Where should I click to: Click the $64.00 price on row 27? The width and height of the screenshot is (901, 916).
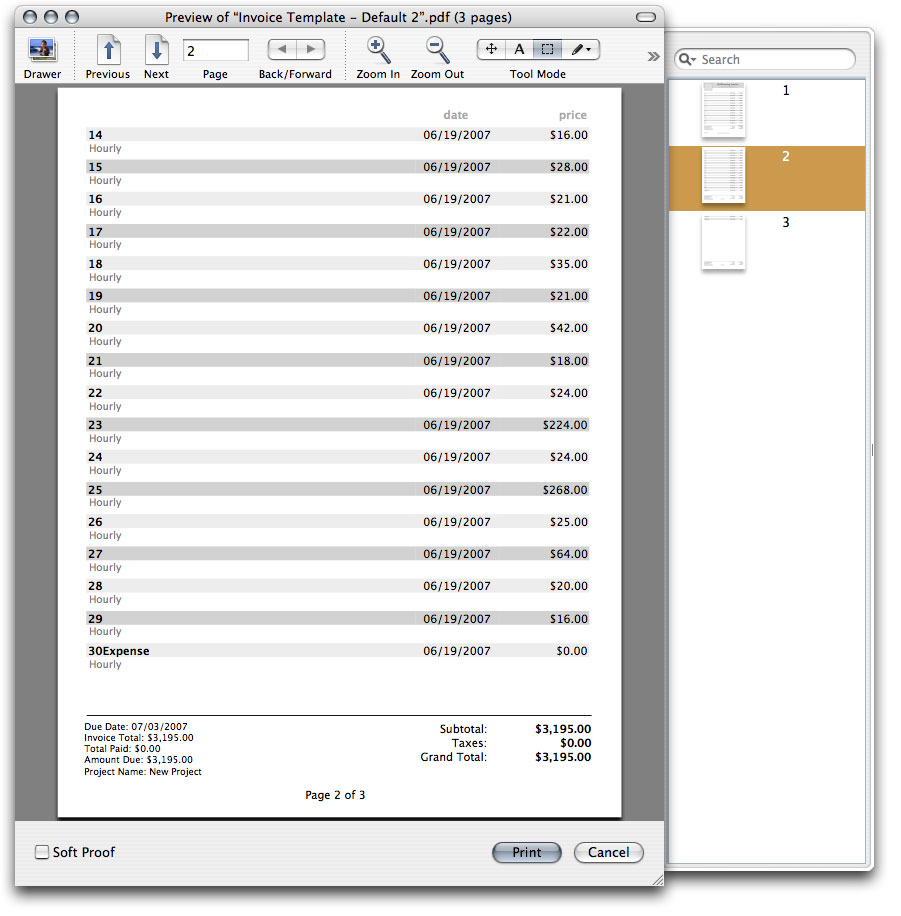click(569, 554)
